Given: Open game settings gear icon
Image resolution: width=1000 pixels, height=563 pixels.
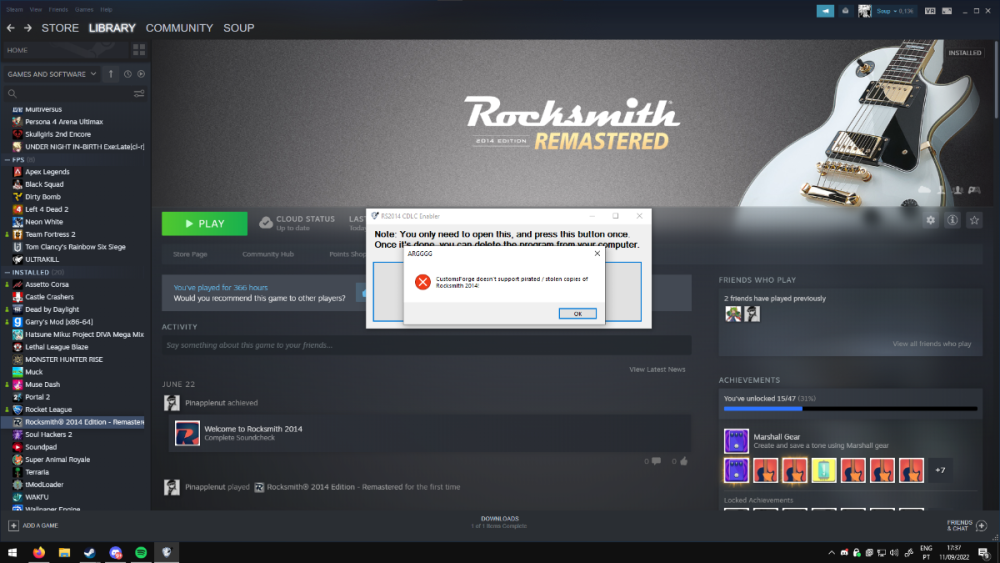Looking at the screenshot, I should pyautogui.click(x=930, y=220).
